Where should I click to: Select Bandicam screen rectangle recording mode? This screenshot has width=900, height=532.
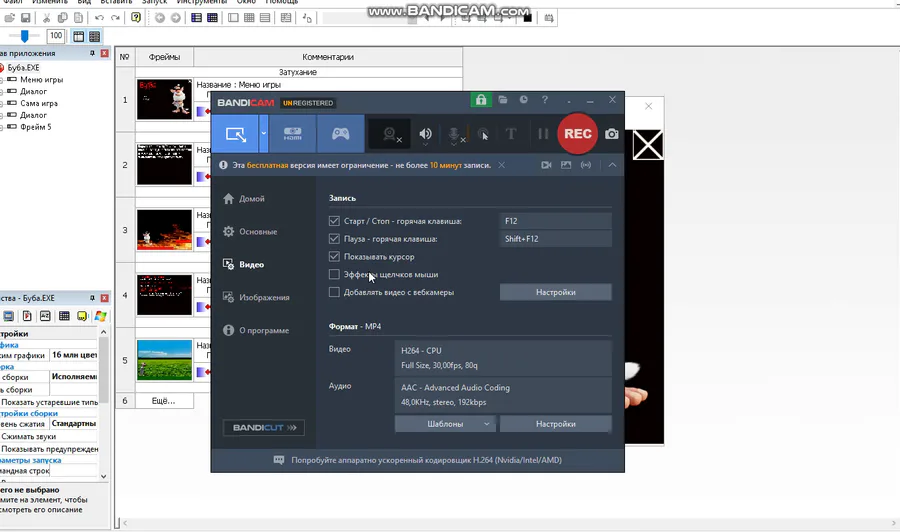pyautogui.click(x=235, y=134)
